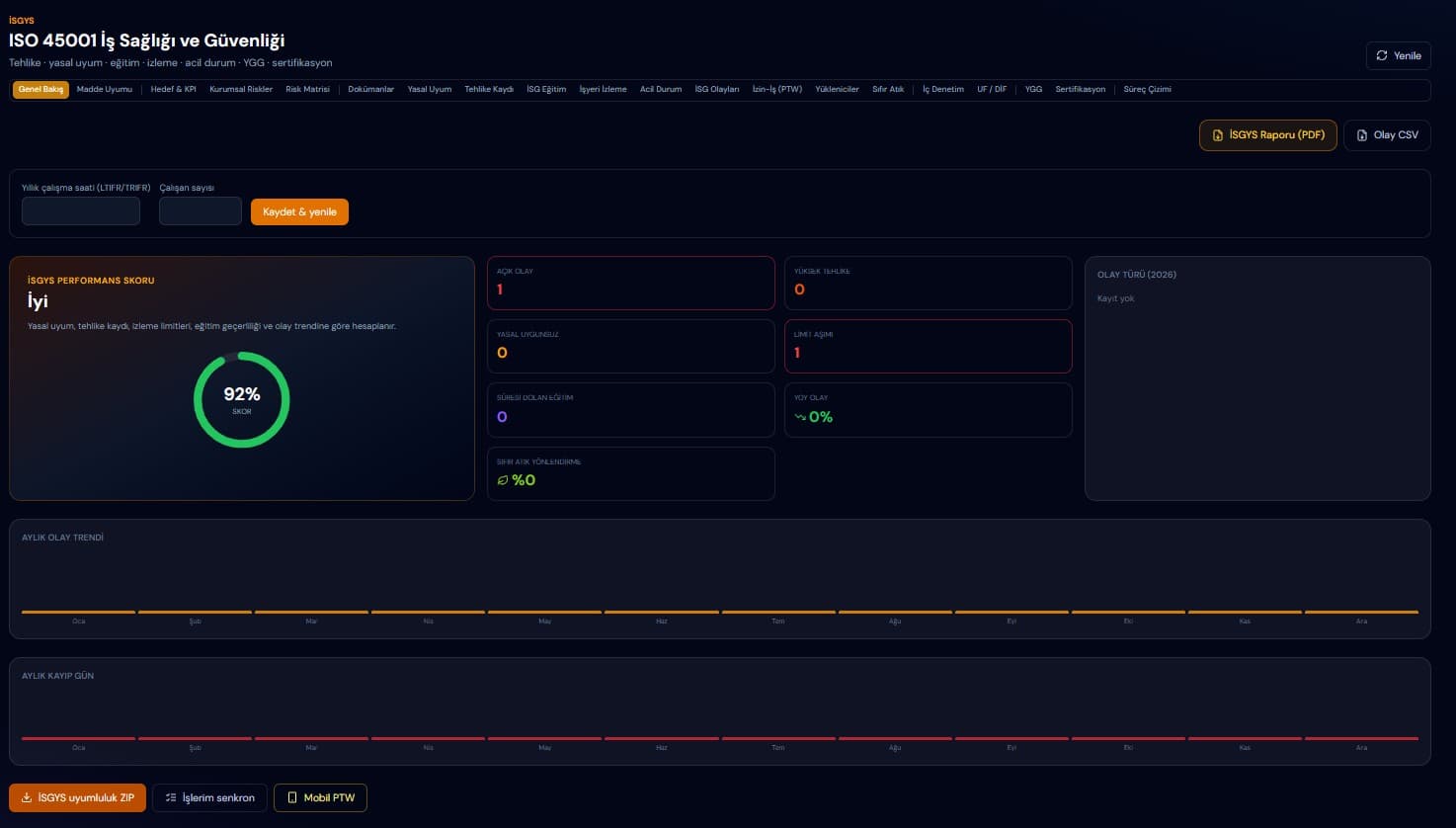Go to the Acil Durum tab
Image resolution: width=1456 pixels, height=828 pixels.
point(661,90)
